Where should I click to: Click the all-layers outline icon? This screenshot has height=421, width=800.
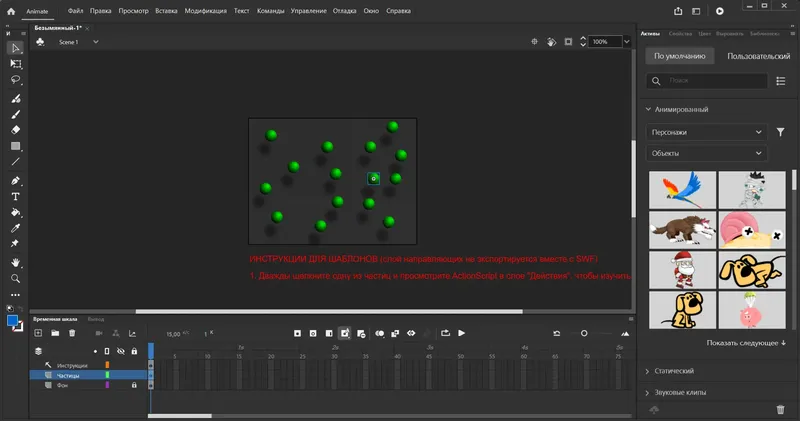(x=107, y=351)
